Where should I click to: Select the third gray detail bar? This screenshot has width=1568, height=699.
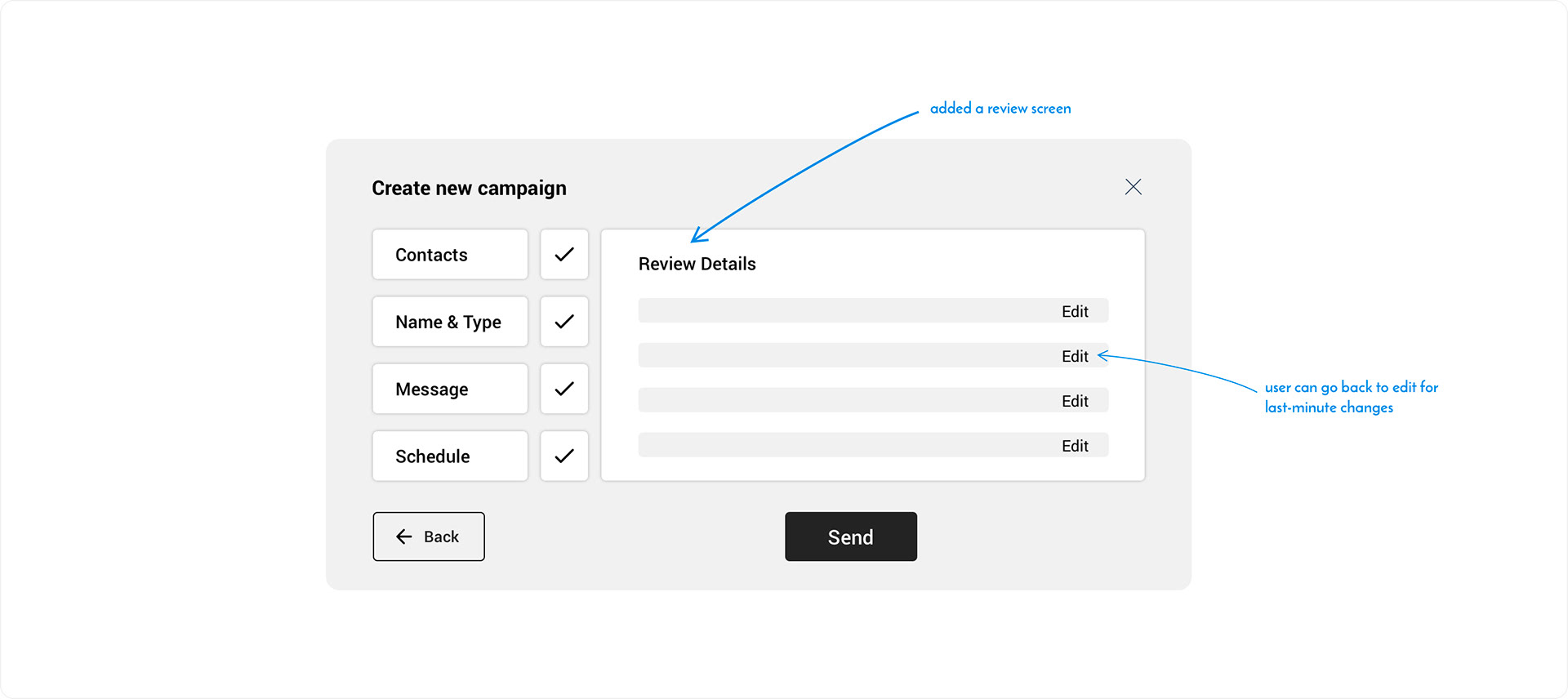coord(873,400)
